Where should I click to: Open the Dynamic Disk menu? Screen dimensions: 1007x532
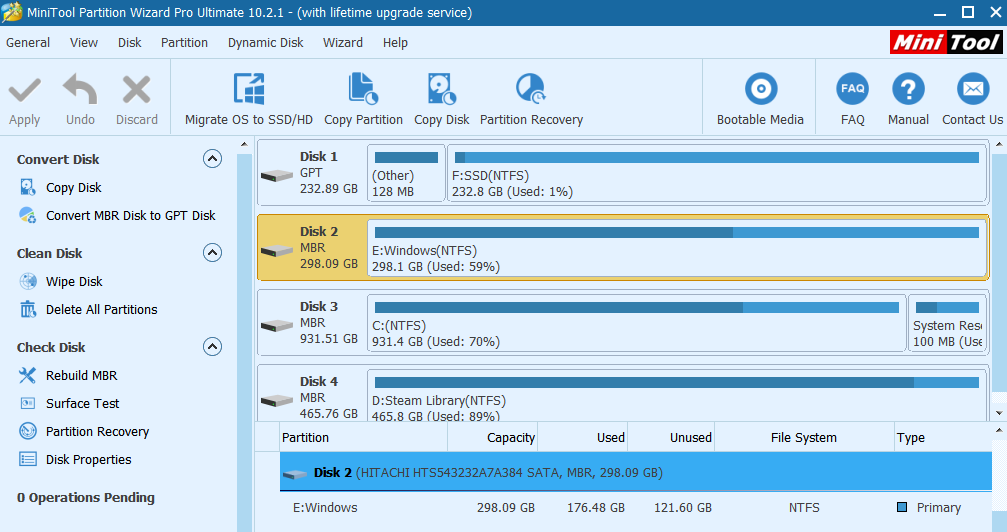pyautogui.click(x=265, y=42)
